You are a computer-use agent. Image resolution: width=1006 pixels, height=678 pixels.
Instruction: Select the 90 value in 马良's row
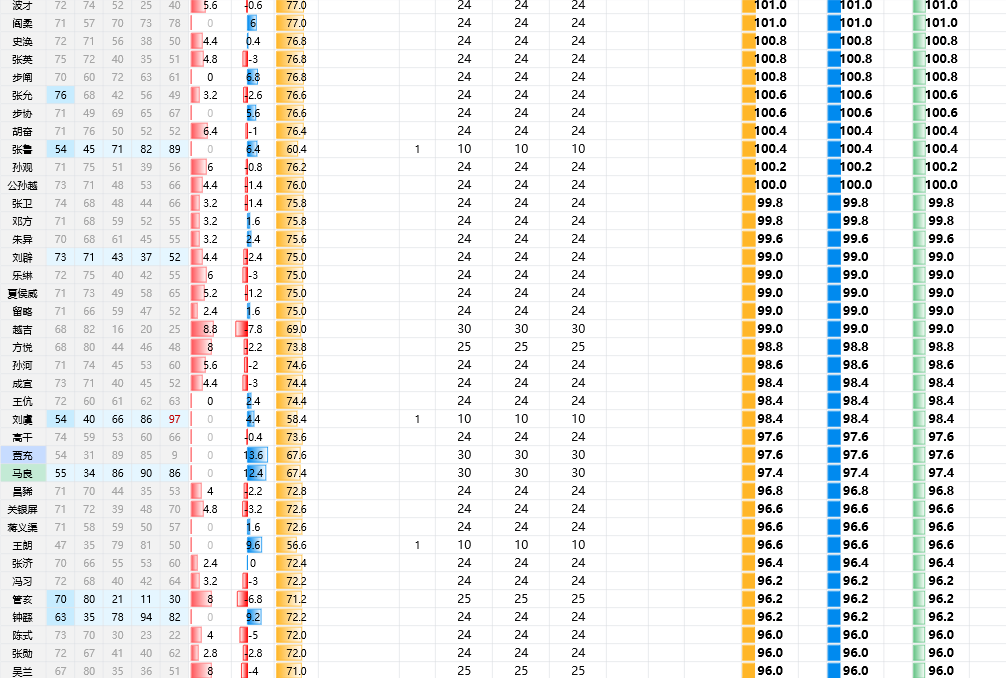(x=146, y=473)
